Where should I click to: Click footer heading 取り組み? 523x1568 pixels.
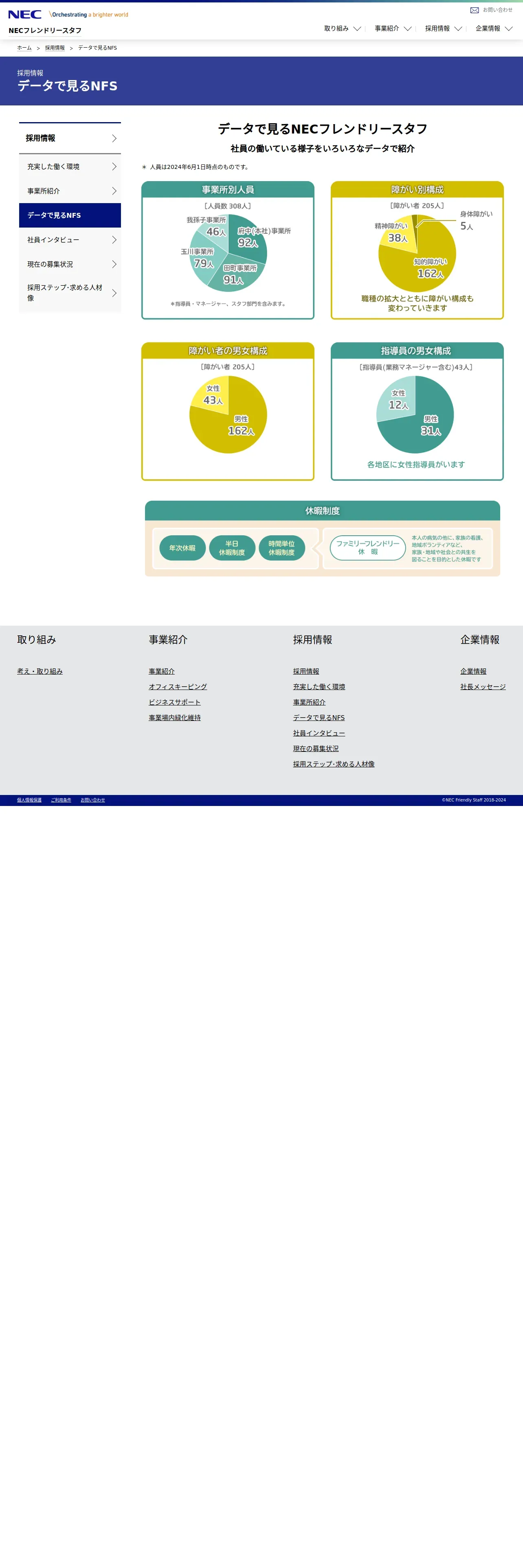[x=37, y=639]
